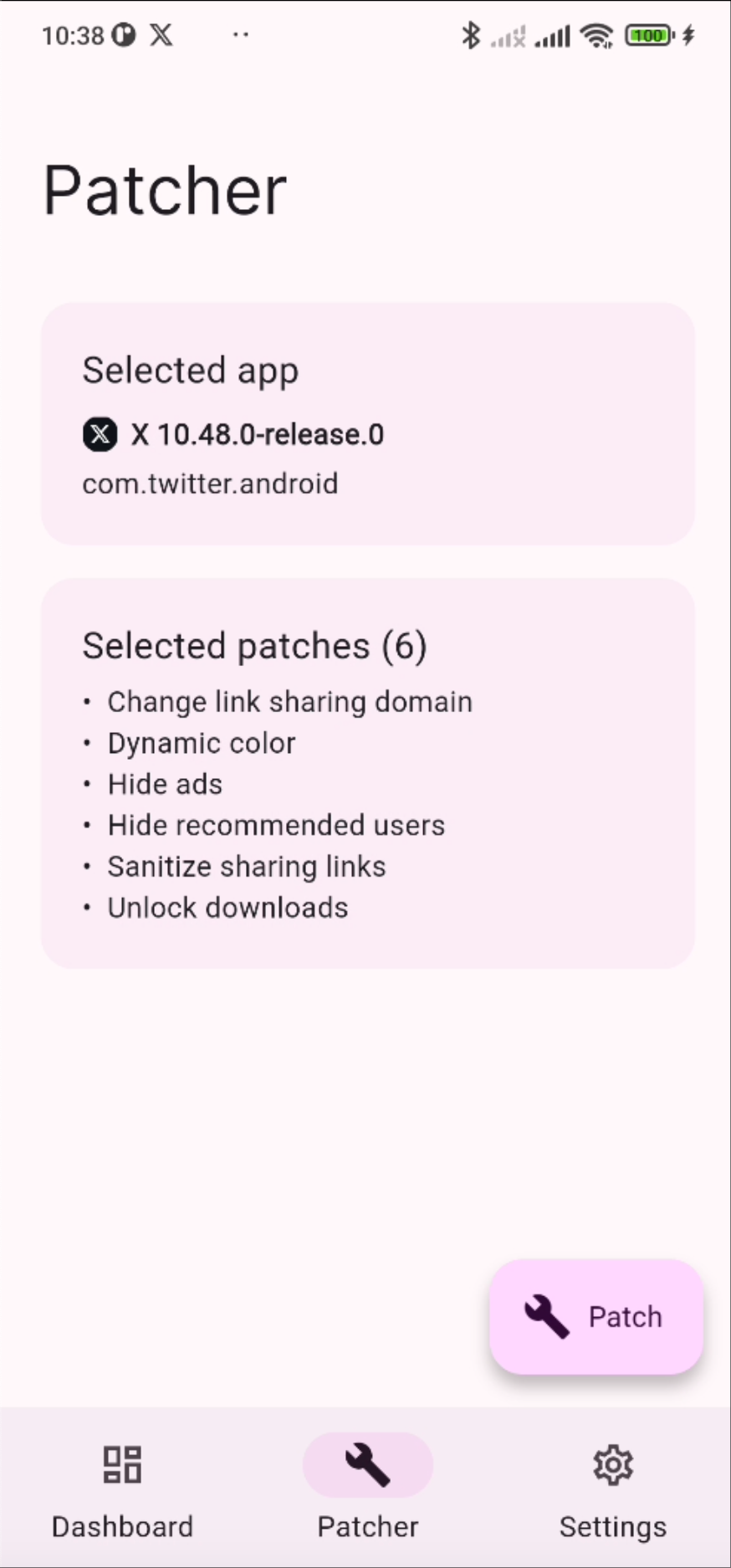
Task: Open the Selected app card
Action: (x=368, y=424)
